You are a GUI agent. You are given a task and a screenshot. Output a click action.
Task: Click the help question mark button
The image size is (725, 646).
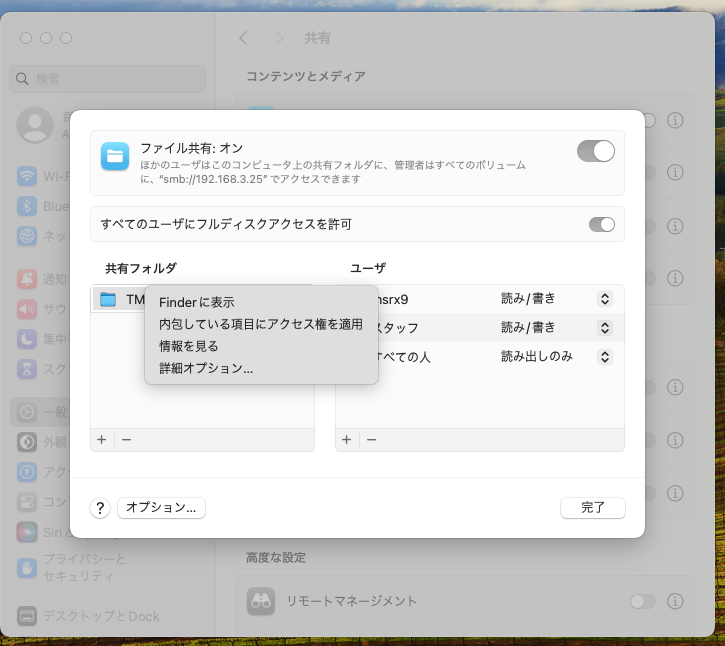[x=100, y=508]
